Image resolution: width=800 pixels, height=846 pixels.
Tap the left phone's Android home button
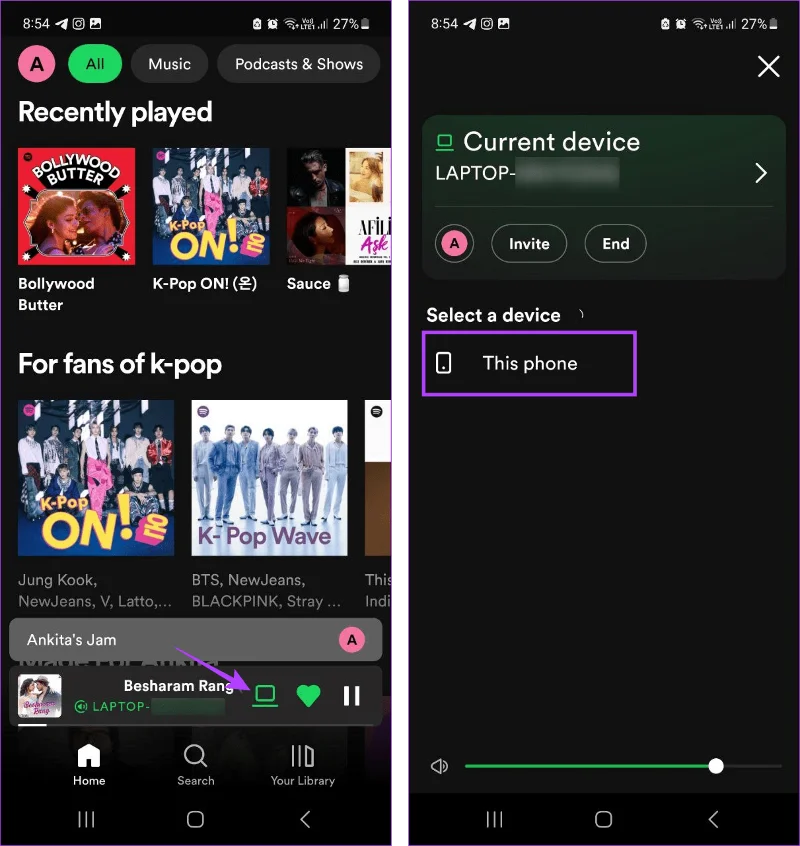195,819
